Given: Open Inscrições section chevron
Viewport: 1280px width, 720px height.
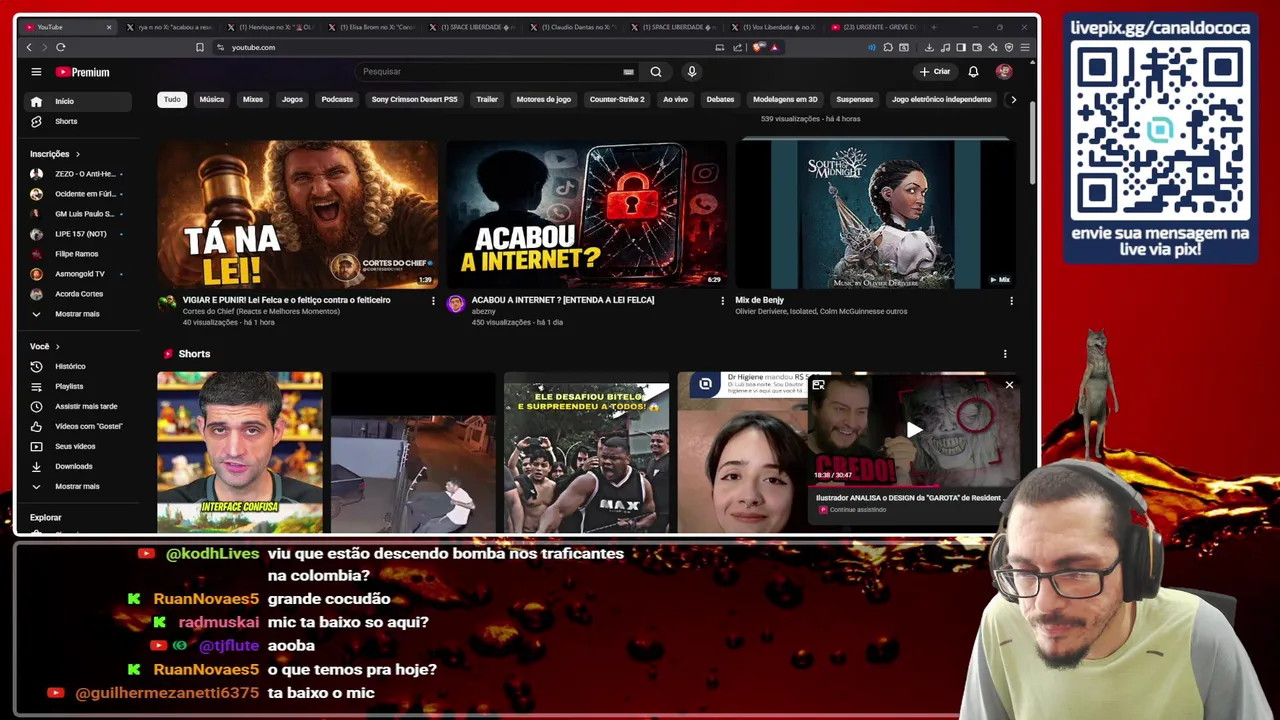Looking at the screenshot, I should (x=78, y=154).
